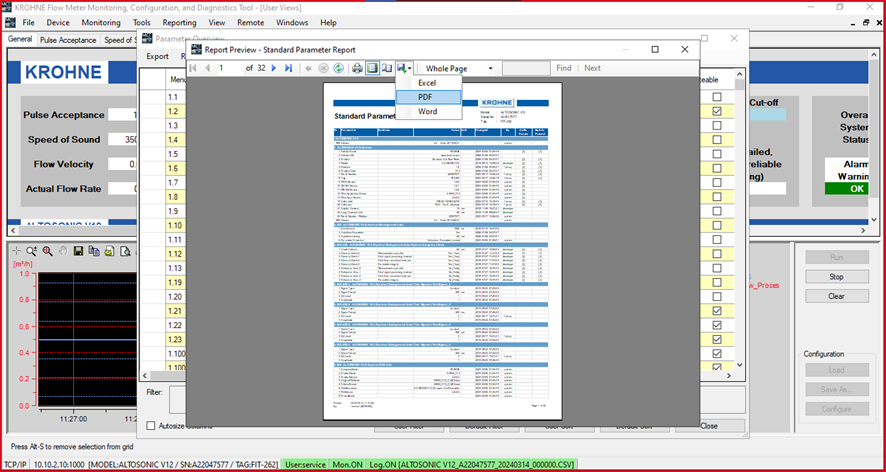Uncheck the checkbox in row 1.2
This screenshot has width=886, height=472.
(x=716, y=111)
